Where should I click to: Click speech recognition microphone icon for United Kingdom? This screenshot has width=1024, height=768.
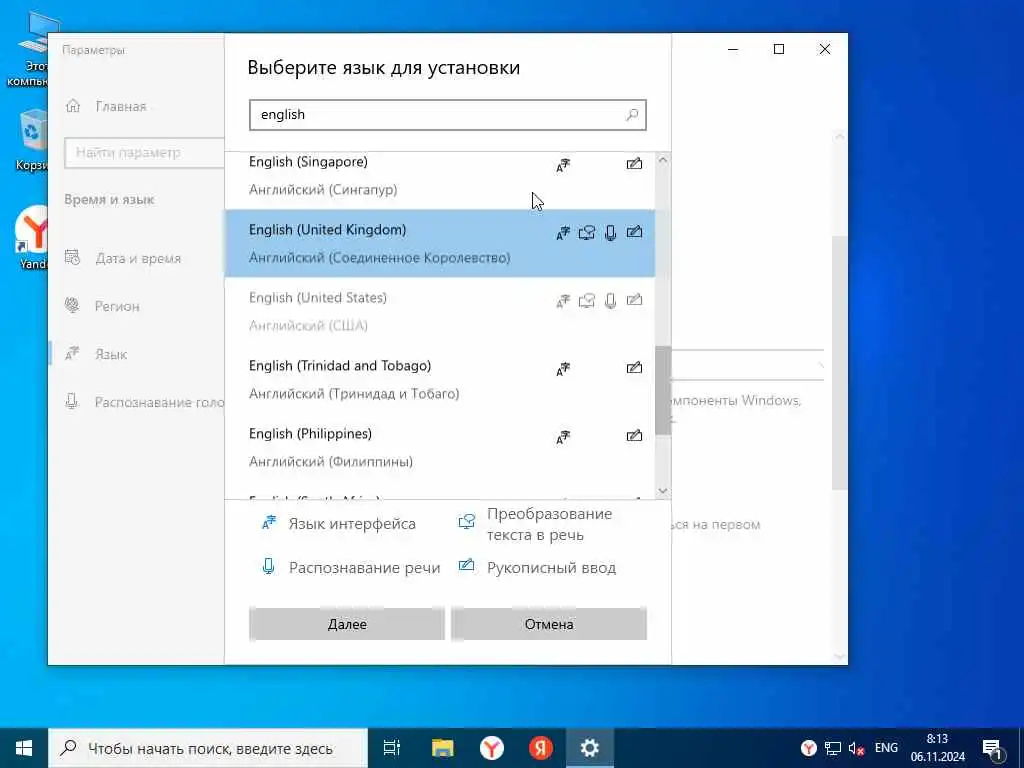coord(611,232)
